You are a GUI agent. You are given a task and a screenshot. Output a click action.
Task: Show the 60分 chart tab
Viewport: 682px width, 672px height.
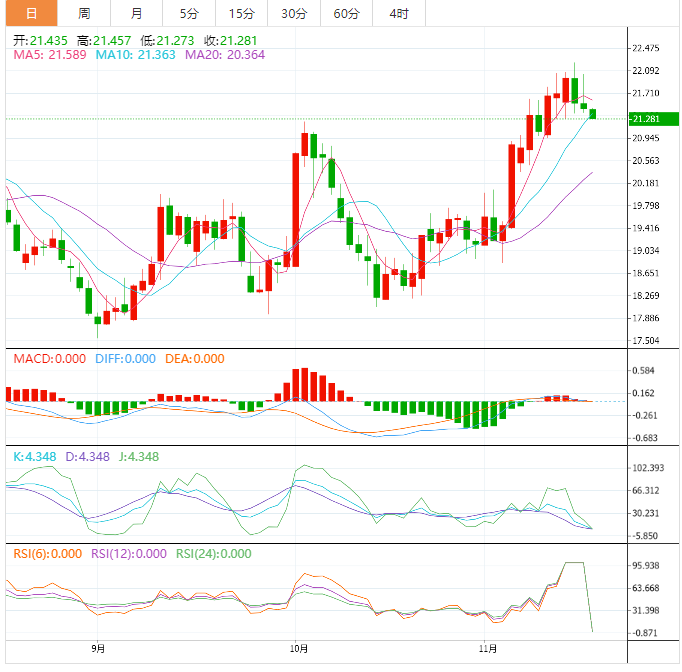coord(346,13)
